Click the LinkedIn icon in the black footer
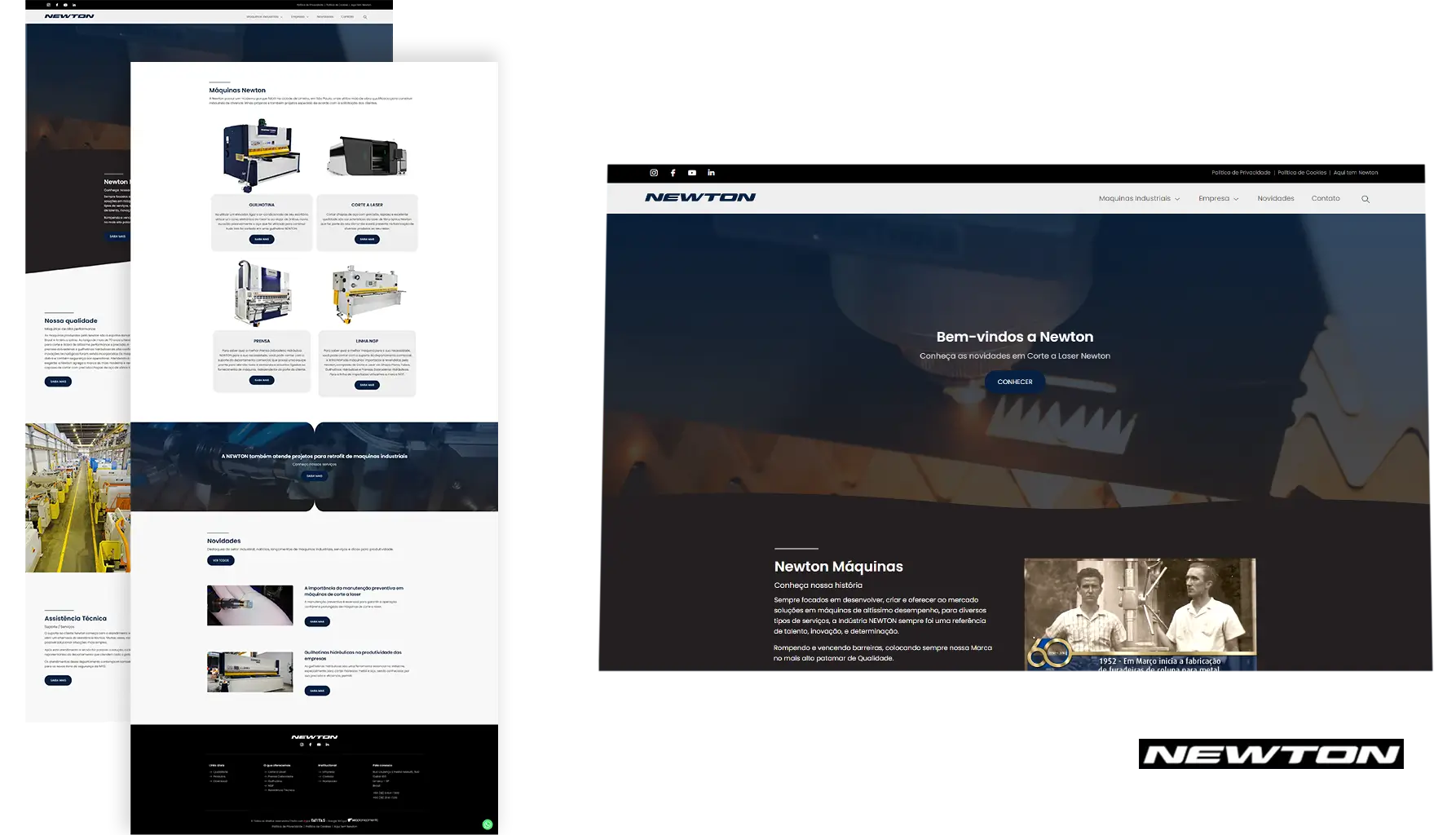The height and width of the screenshot is (835, 1456). point(327,744)
